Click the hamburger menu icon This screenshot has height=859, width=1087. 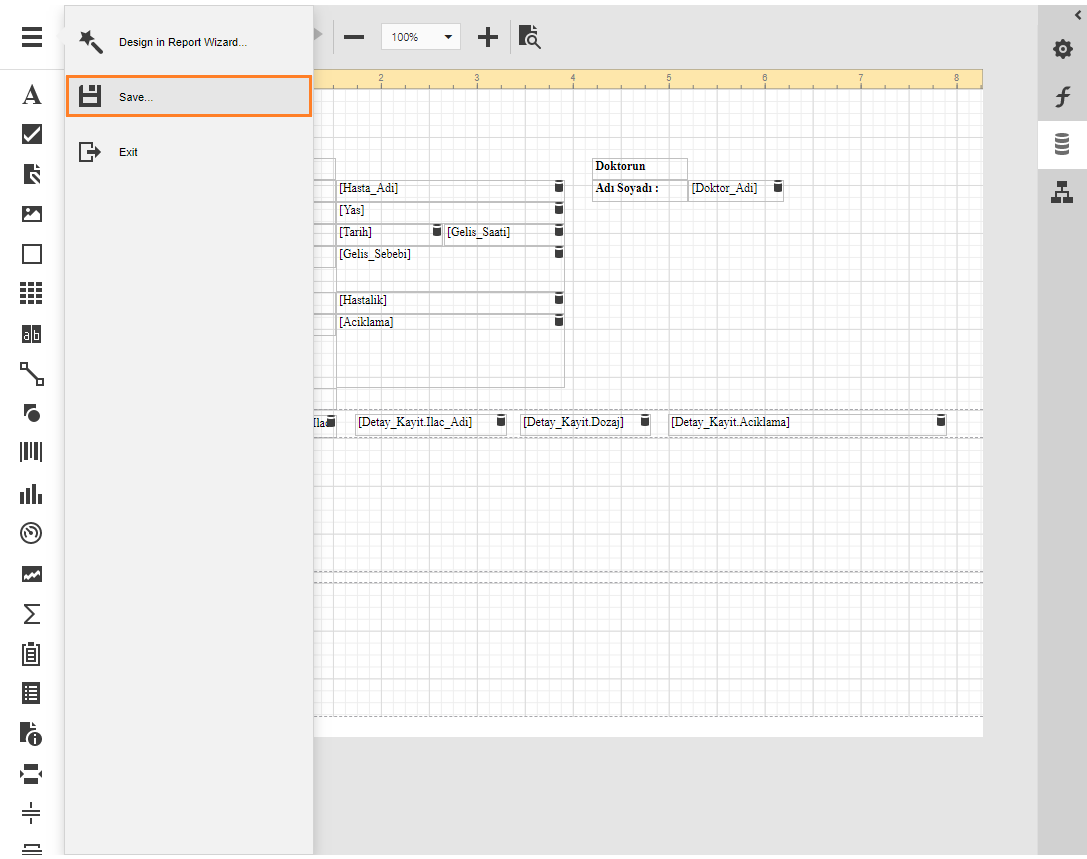tap(32, 37)
